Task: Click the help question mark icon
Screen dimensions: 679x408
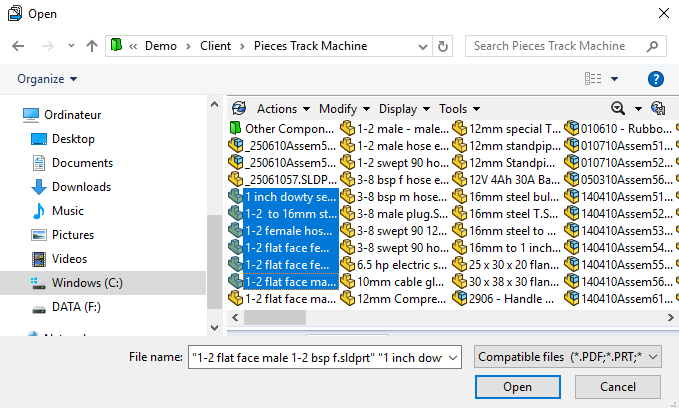Action: click(x=656, y=79)
